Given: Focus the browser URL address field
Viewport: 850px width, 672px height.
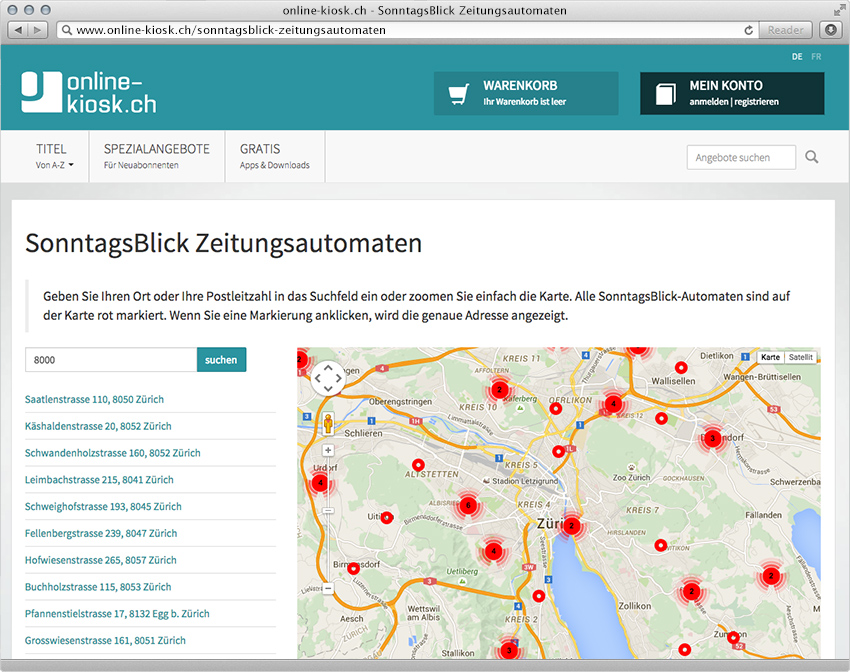Looking at the screenshot, I should (x=401, y=30).
